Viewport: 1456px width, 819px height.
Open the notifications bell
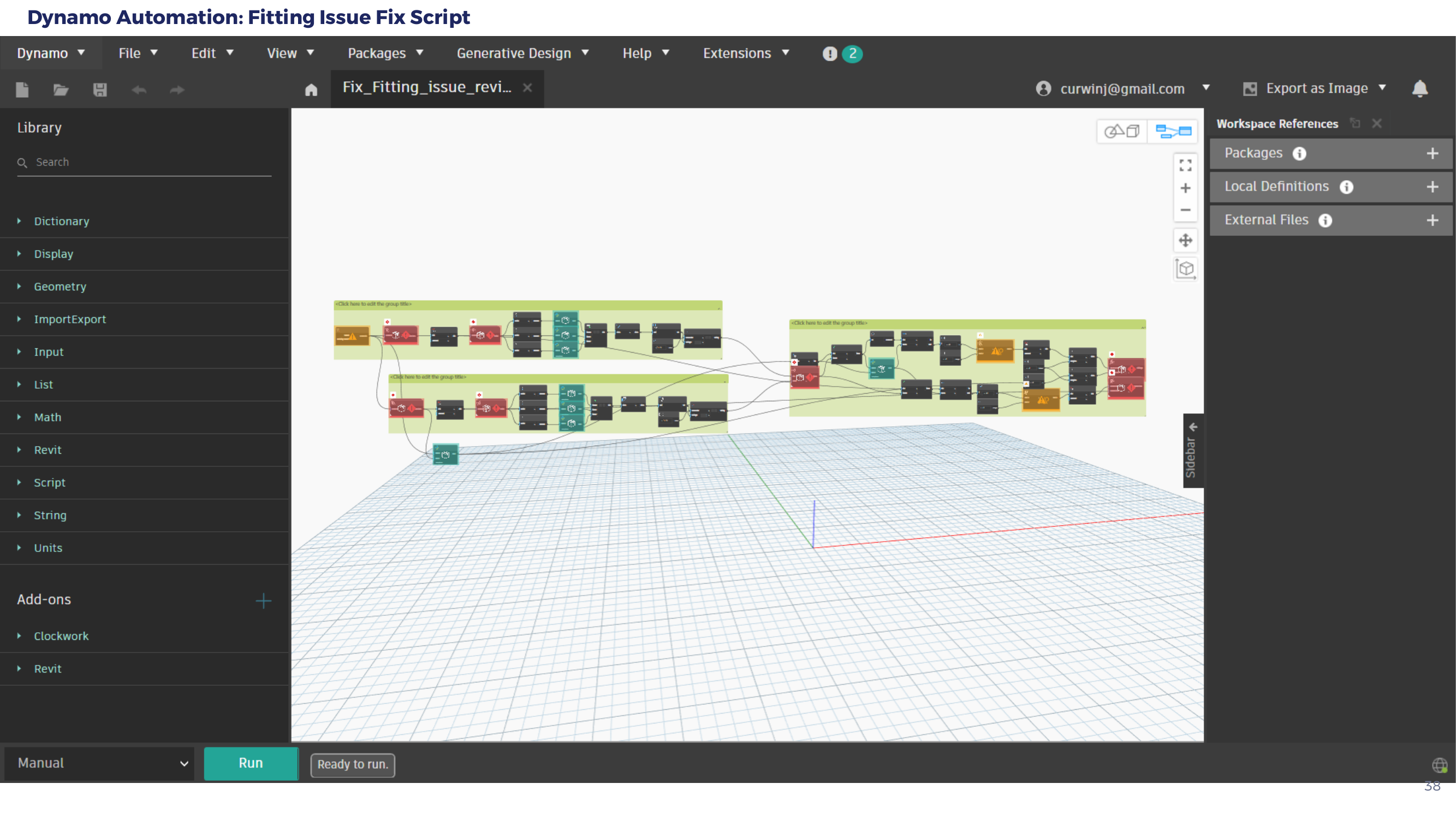click(1420, 89)
